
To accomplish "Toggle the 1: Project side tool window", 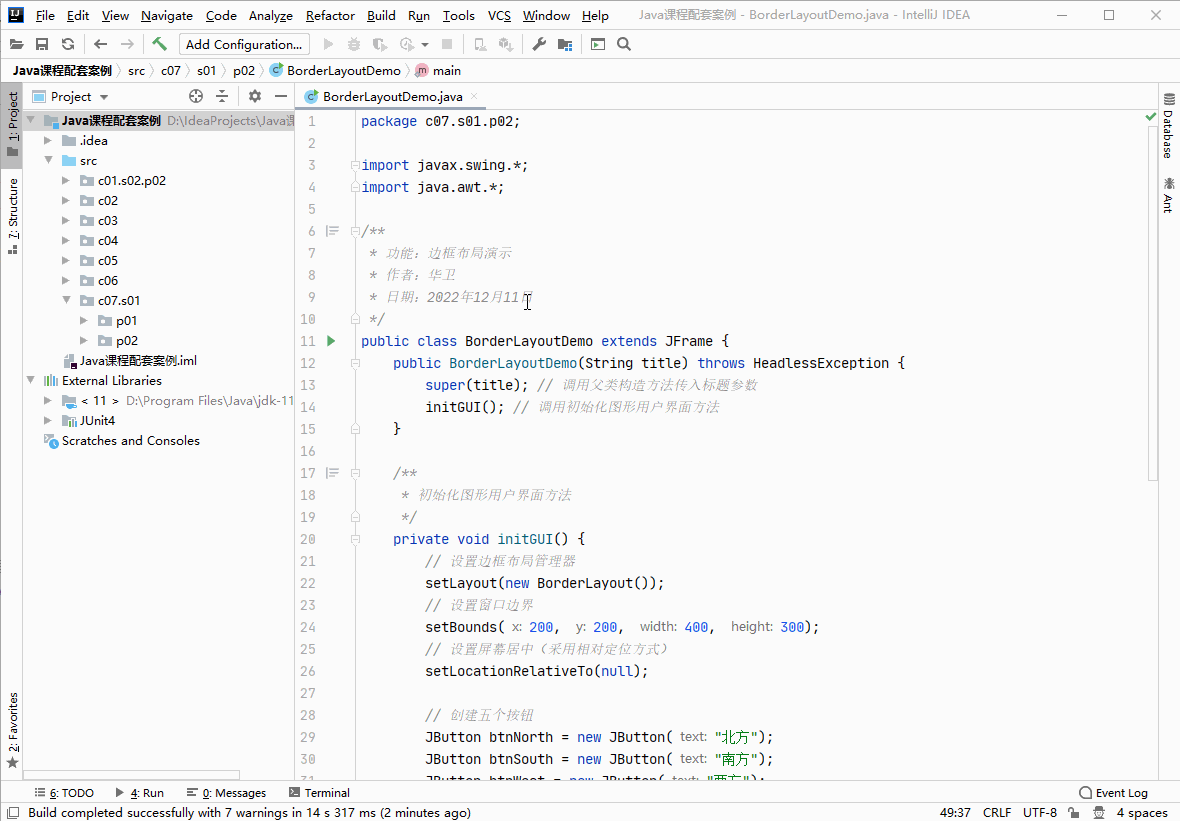I will point(12,124).
